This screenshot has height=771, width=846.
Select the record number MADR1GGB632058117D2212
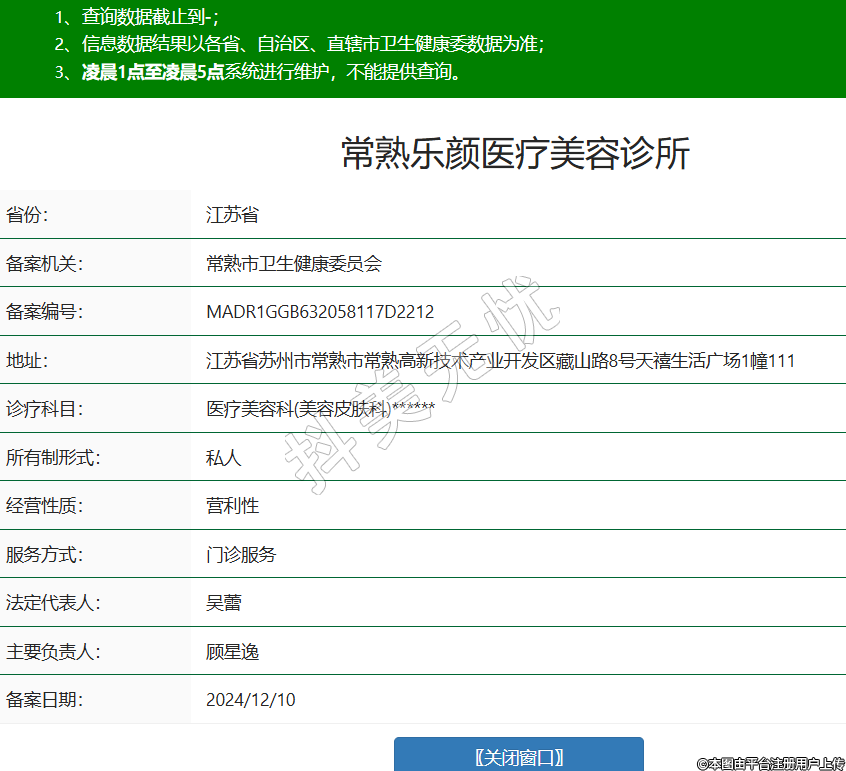tap(320, 312)
